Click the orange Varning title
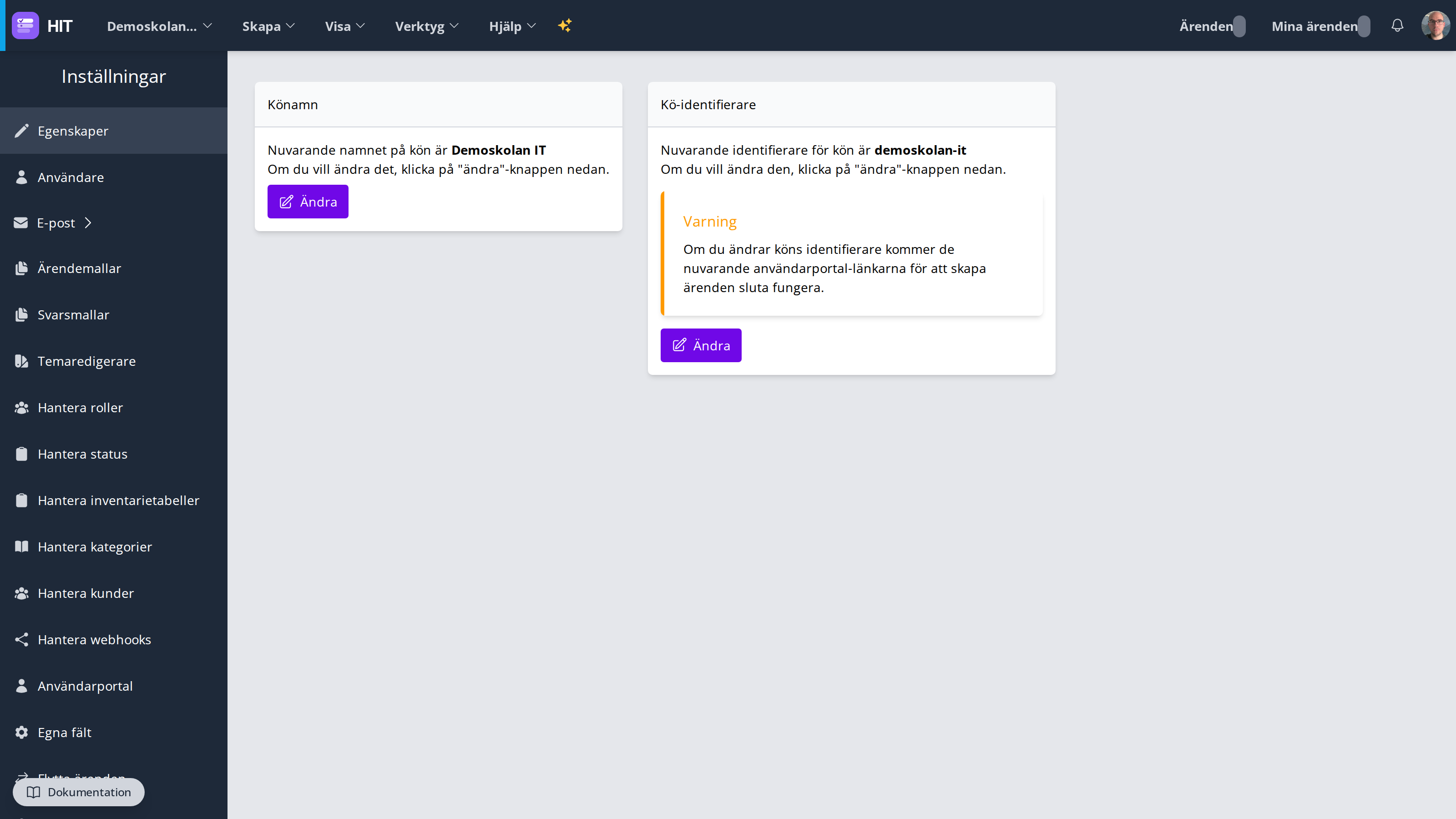 coord(710,222)
